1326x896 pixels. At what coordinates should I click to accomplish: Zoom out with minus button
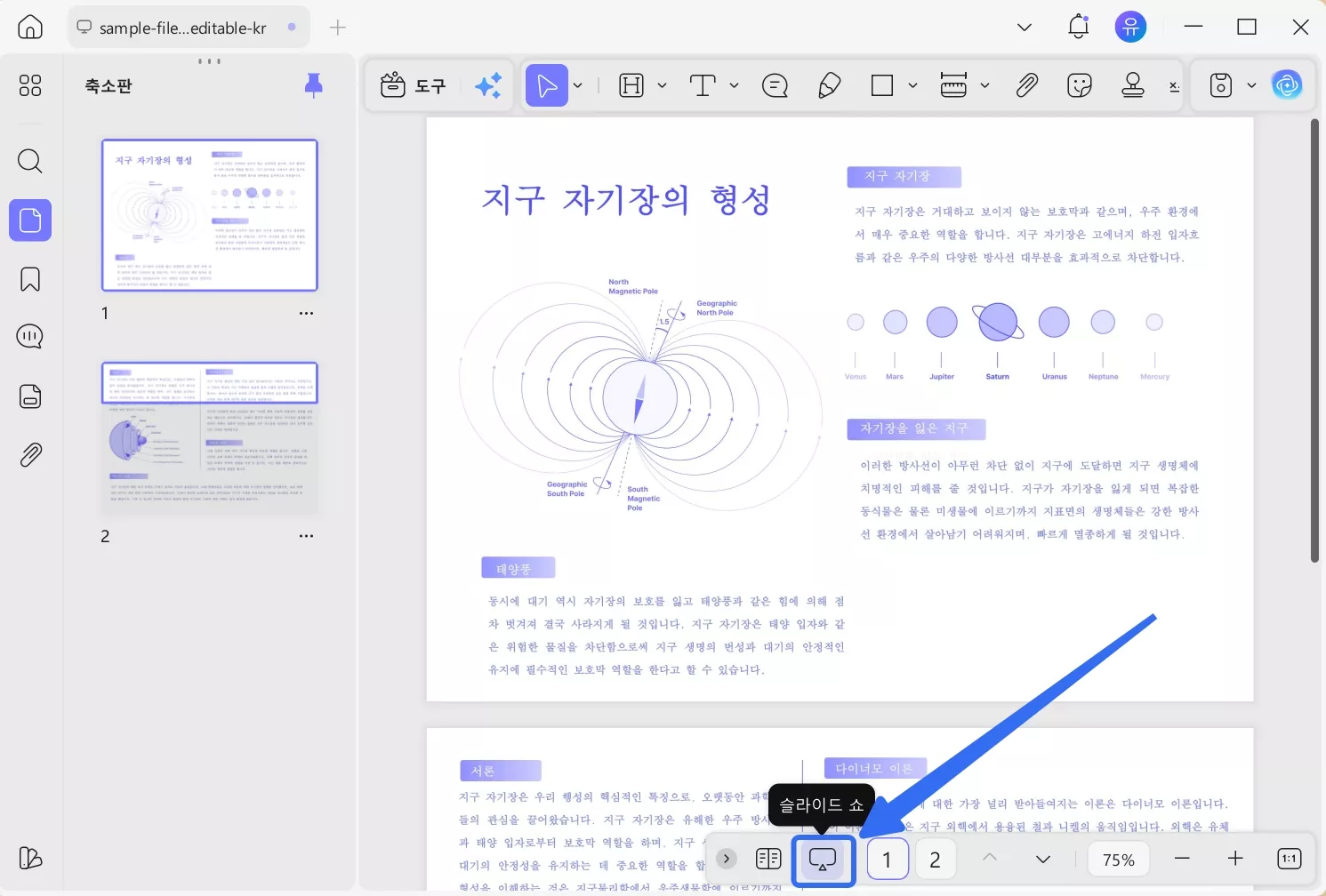[x=1182, y=859]
